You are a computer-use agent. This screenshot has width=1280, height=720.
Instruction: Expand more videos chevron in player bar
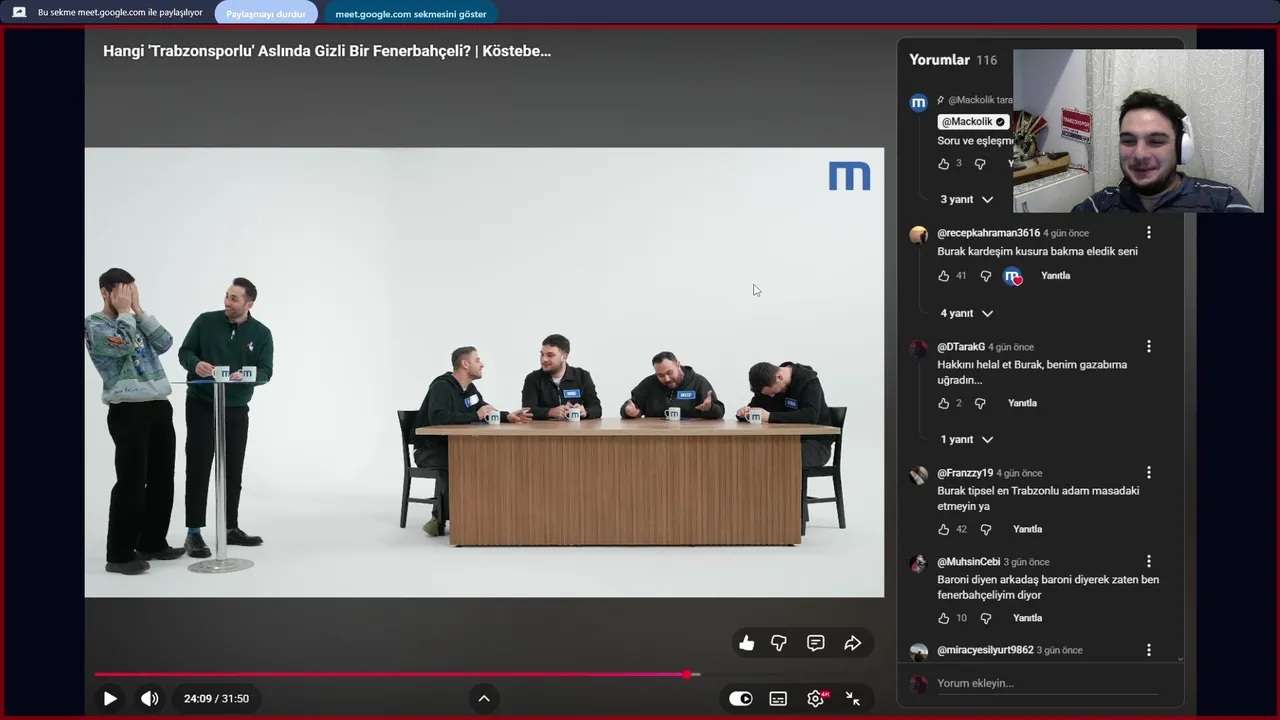(484, 699)
